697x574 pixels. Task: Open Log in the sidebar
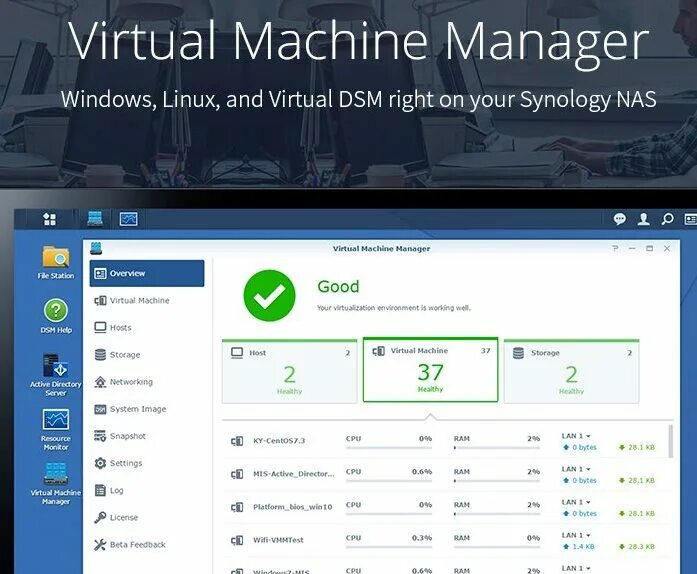click(147, 490)
